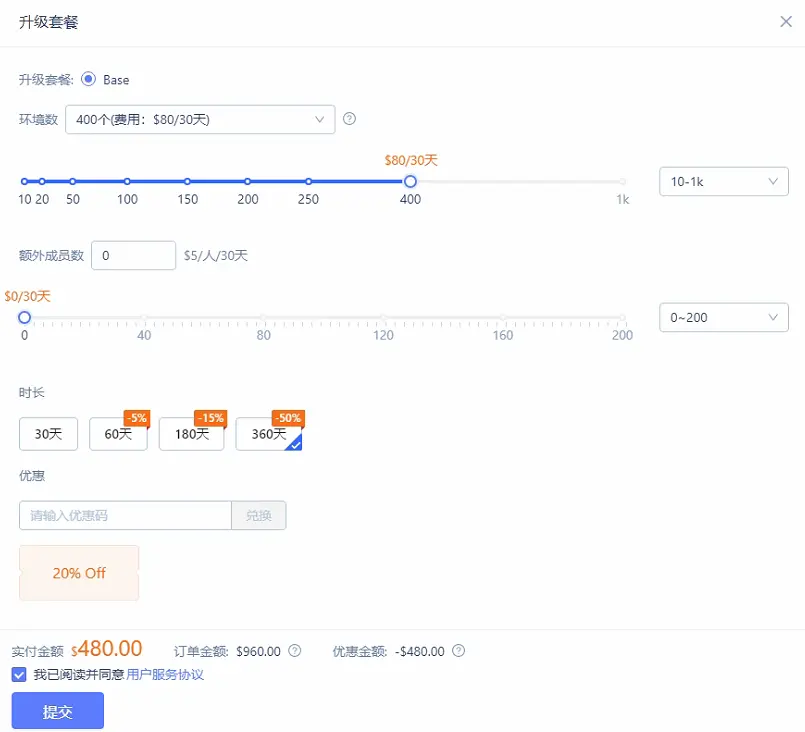Select the Base plan radio button
This screenshot has width=805, height=732.
pos(88,79)
